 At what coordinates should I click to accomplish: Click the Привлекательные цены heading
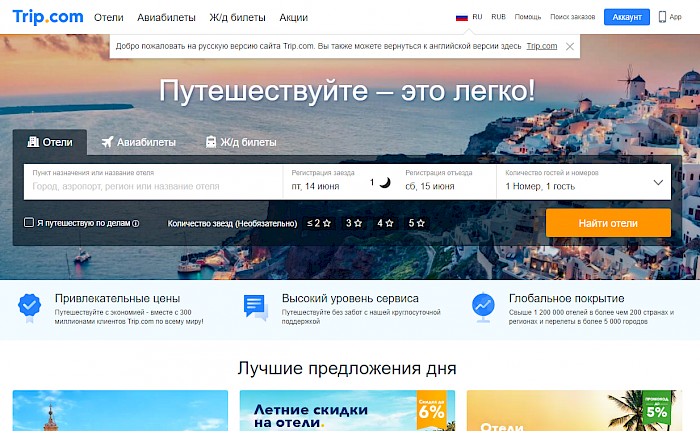point(117,298)
